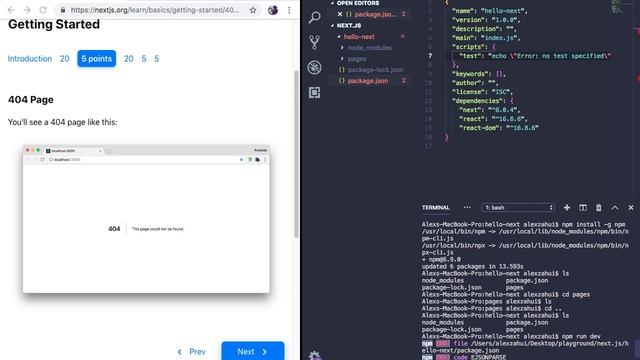
Task: Click the web page vertical scrollbar
Action: pos(296,154)
